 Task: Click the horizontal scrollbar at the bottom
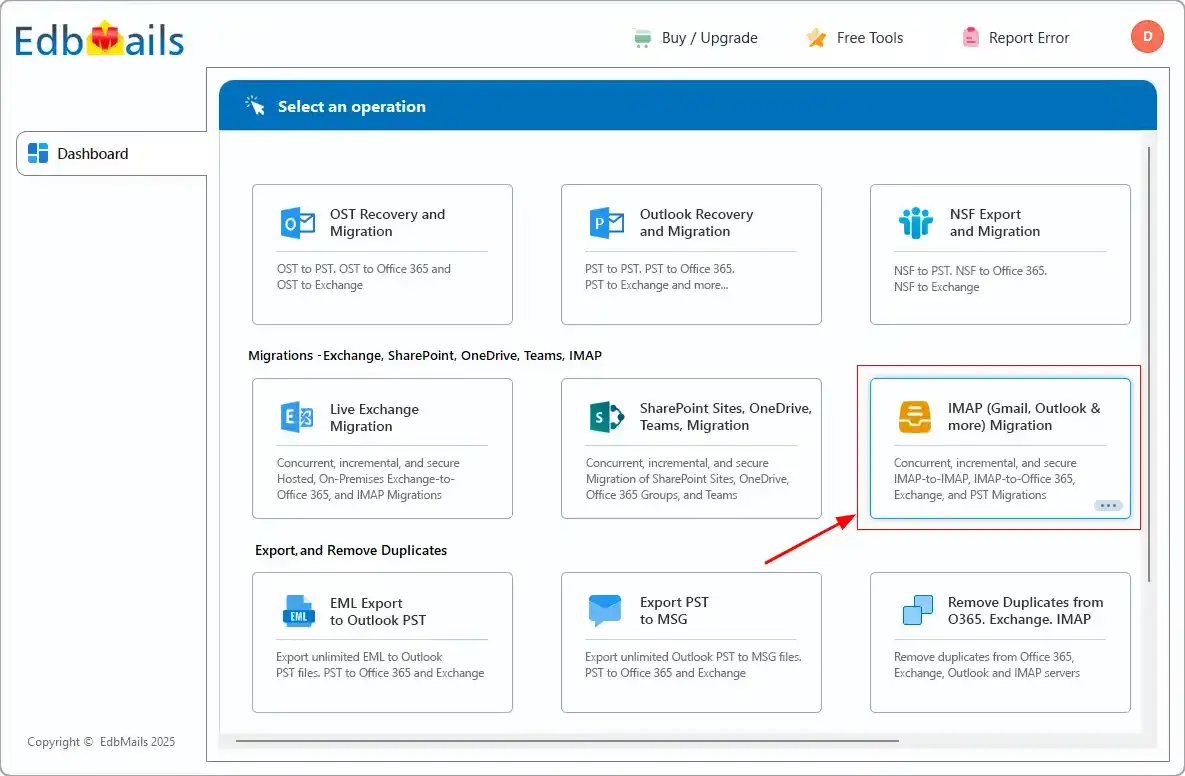(567, 741)
